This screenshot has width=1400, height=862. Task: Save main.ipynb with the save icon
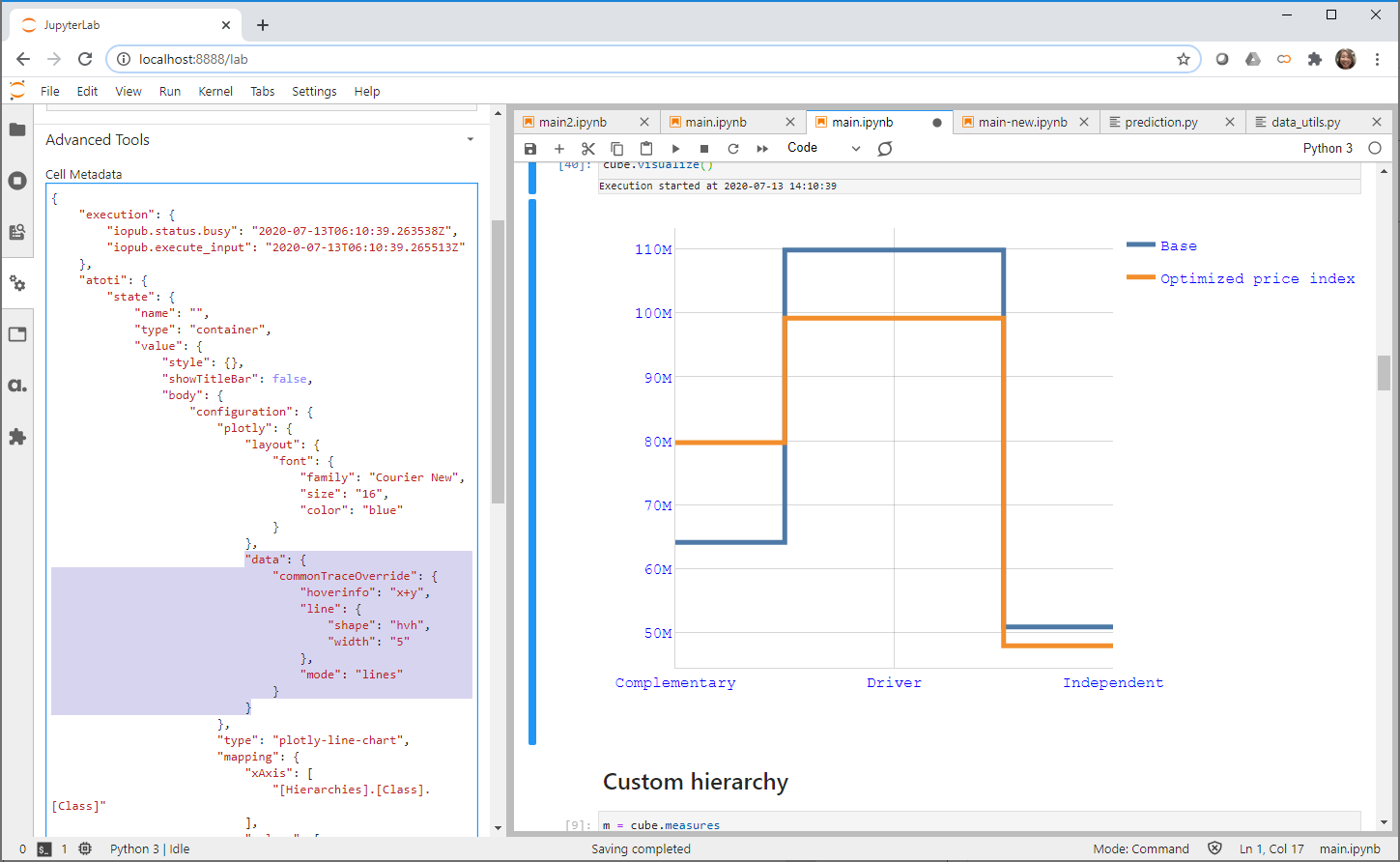coord(530,148)
